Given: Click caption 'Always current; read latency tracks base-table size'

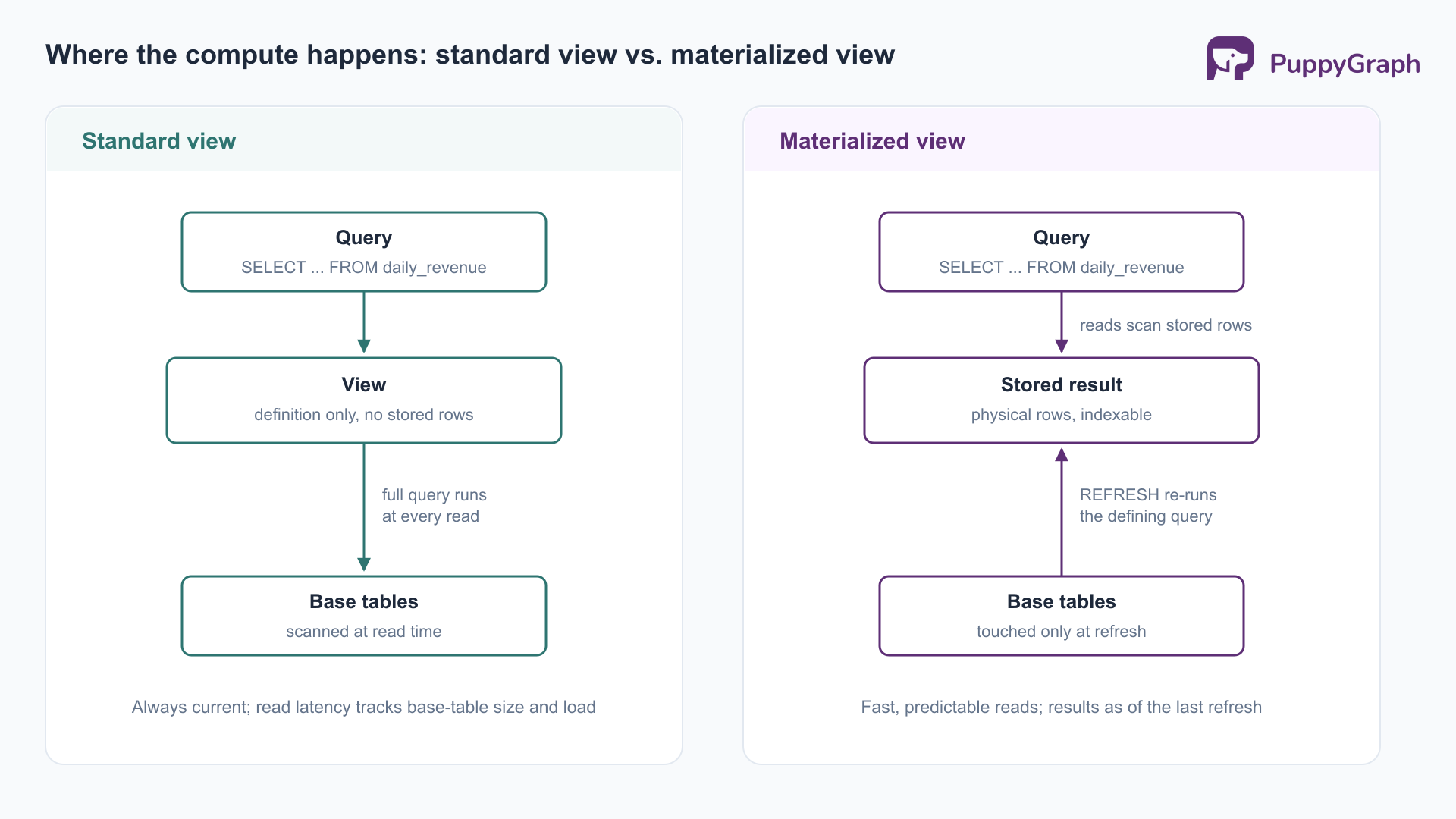Looking at the screenshot, I should pos(364,708).
